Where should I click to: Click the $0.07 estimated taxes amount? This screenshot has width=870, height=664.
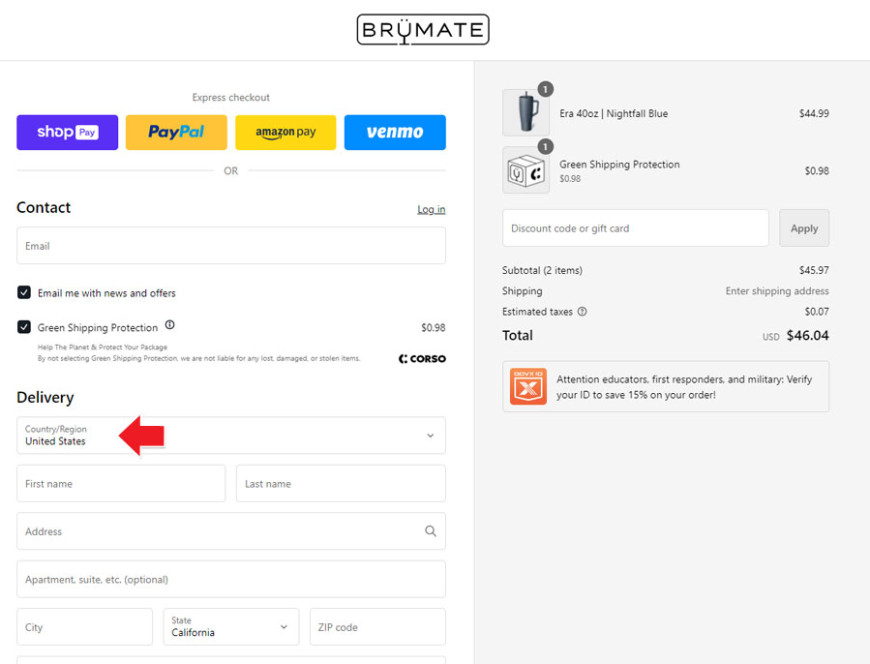[817, 312]
